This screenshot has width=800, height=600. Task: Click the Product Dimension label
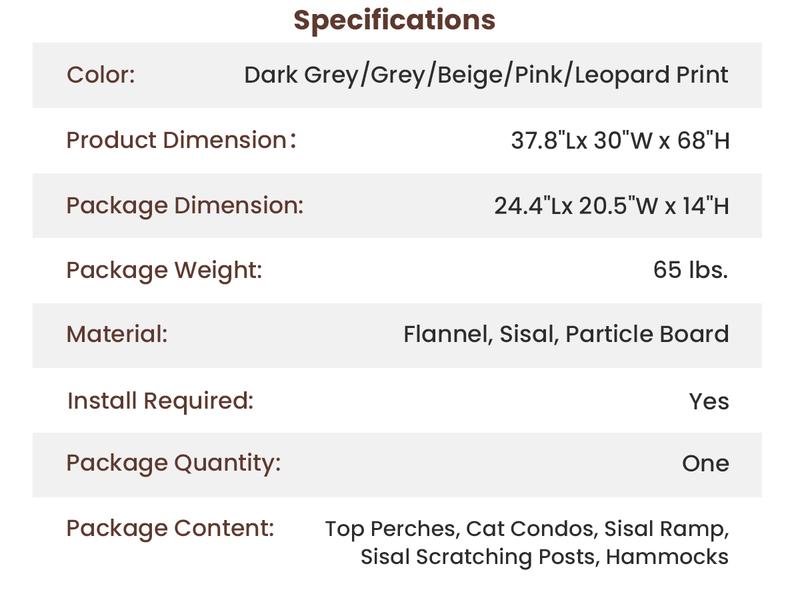180,140
